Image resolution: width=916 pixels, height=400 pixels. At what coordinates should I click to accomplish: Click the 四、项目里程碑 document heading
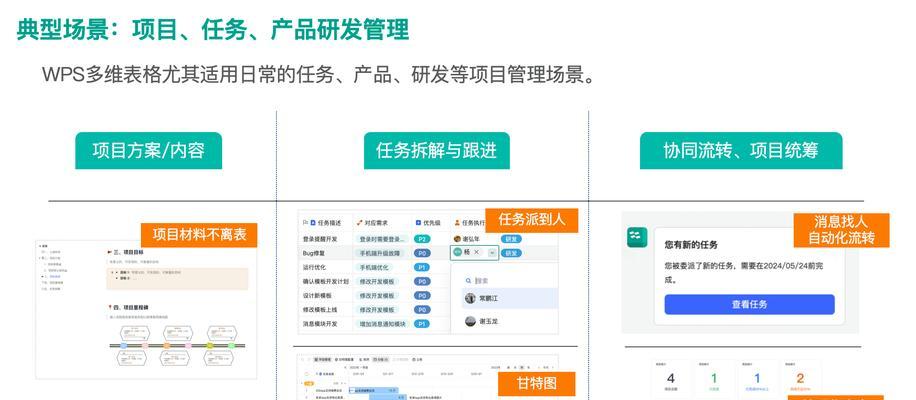click(x=129, y=307)
